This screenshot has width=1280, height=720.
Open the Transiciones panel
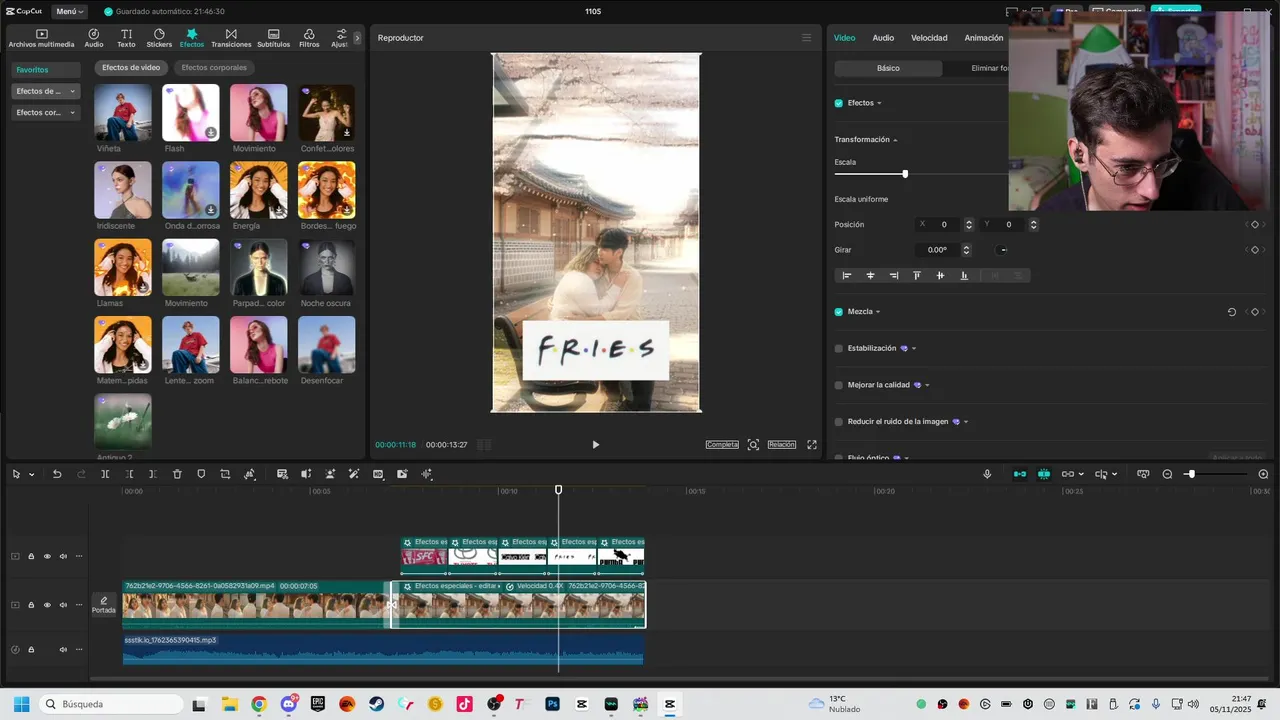(x=231, y=38)
